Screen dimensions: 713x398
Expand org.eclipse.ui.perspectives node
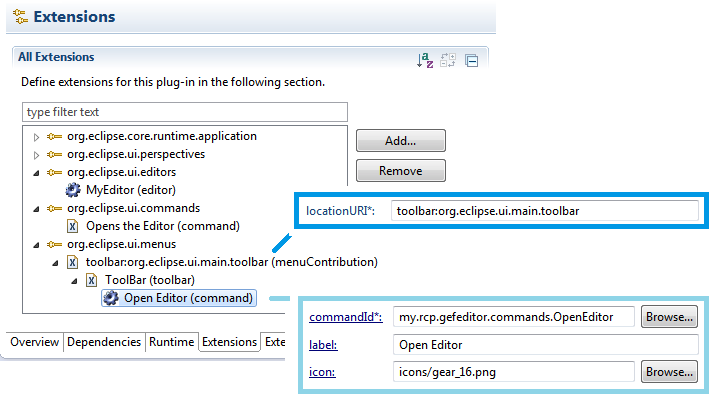[36, 155]
